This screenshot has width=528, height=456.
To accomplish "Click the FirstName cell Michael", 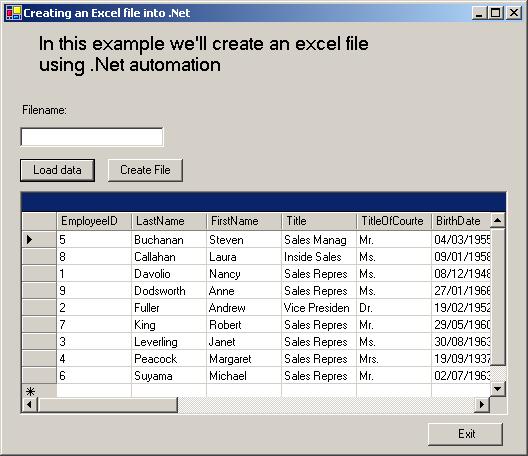I will (244, 376).
